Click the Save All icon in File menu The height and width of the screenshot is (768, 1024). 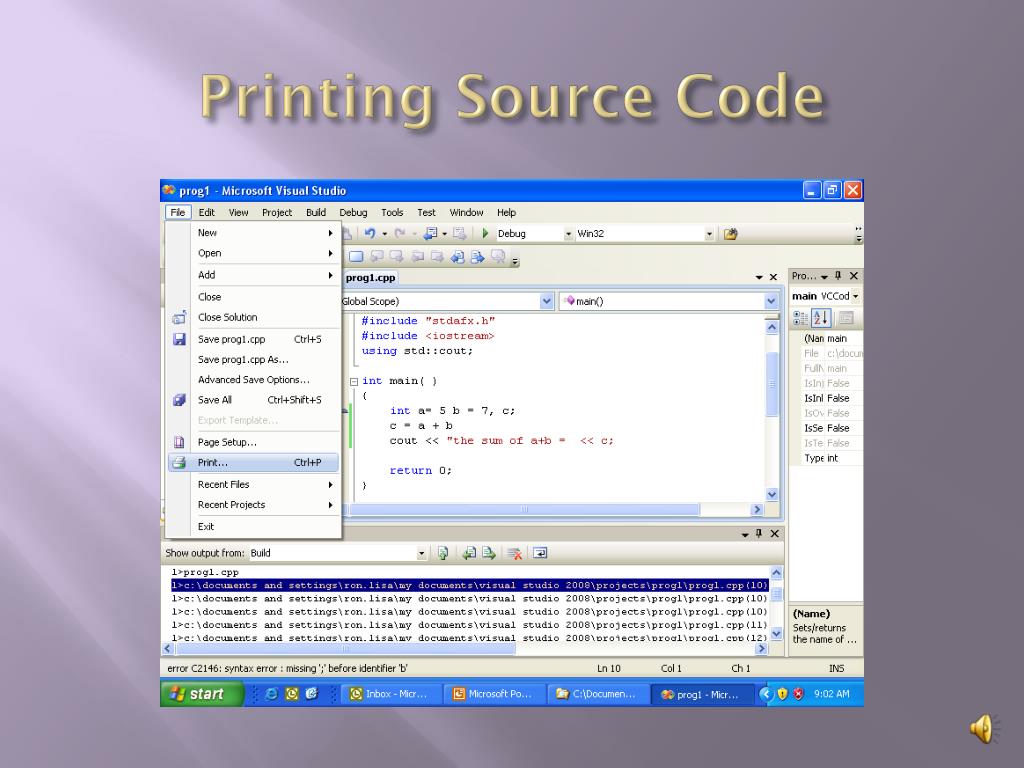[x=179, y=400]
